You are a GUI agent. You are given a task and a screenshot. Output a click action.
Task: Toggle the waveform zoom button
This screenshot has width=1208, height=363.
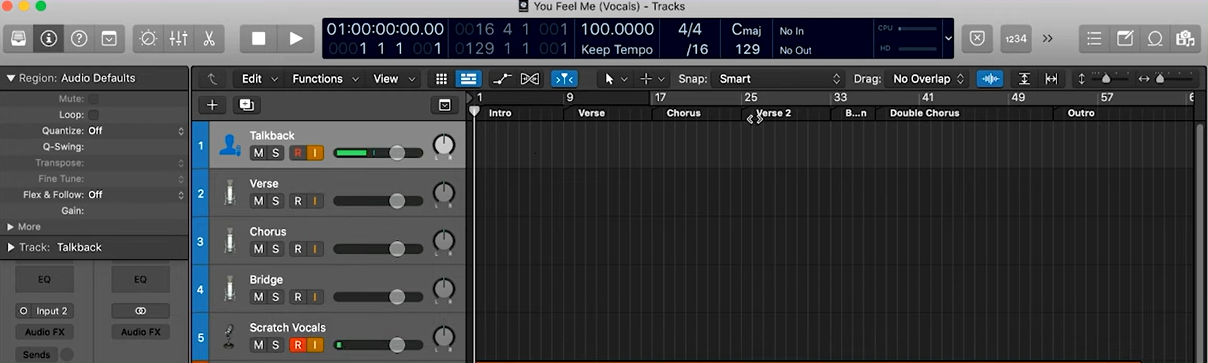click(990, 78)
